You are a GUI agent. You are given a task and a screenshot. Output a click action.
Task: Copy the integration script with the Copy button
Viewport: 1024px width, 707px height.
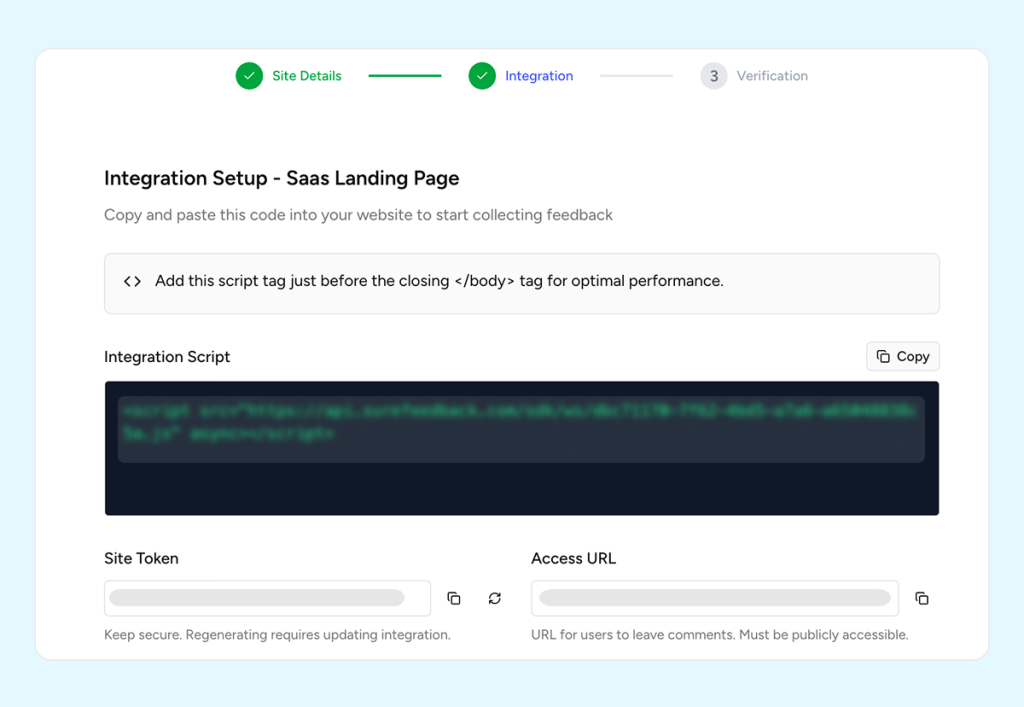(x=902, y=356)
